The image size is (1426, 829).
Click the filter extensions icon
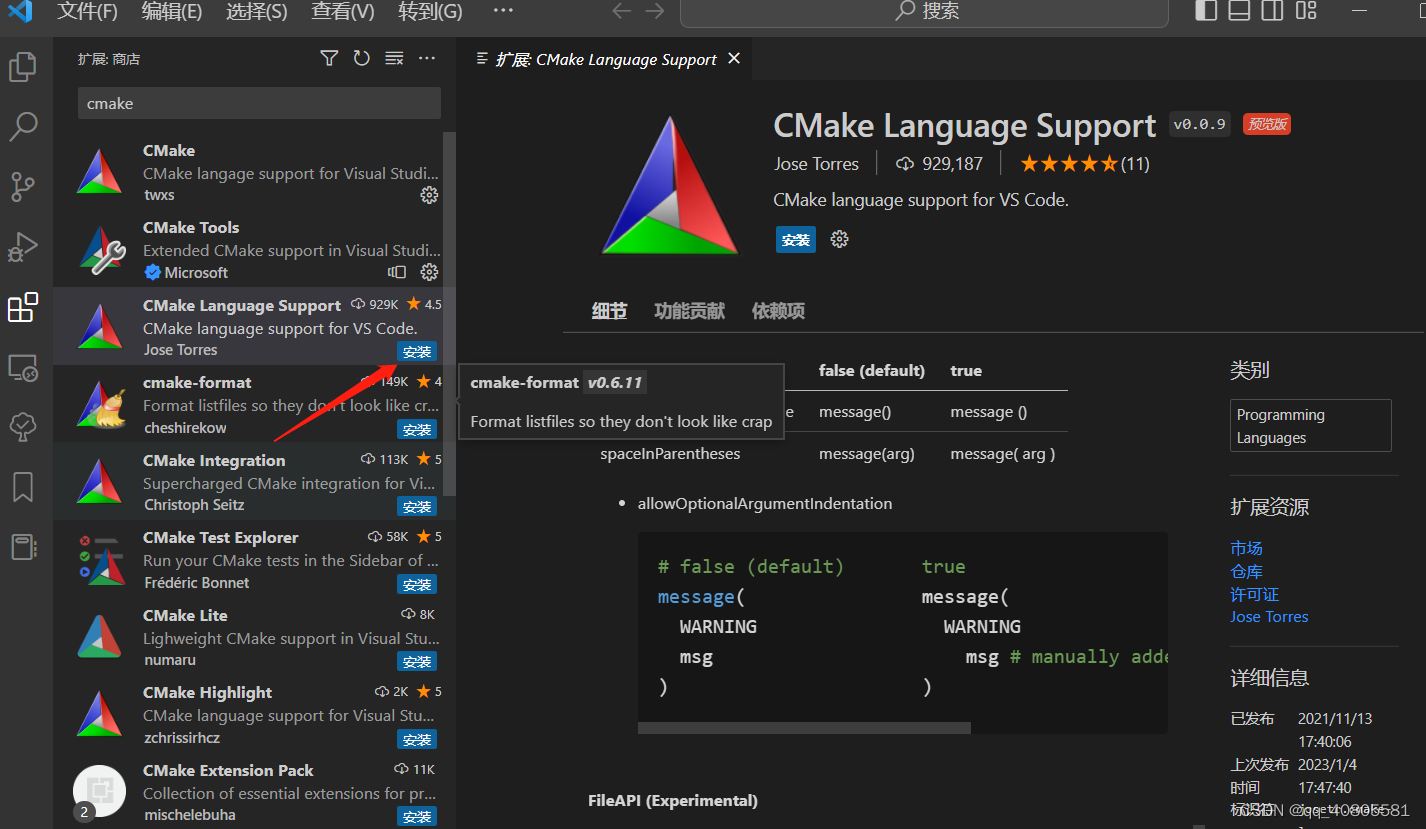click(x=329, y=58)
